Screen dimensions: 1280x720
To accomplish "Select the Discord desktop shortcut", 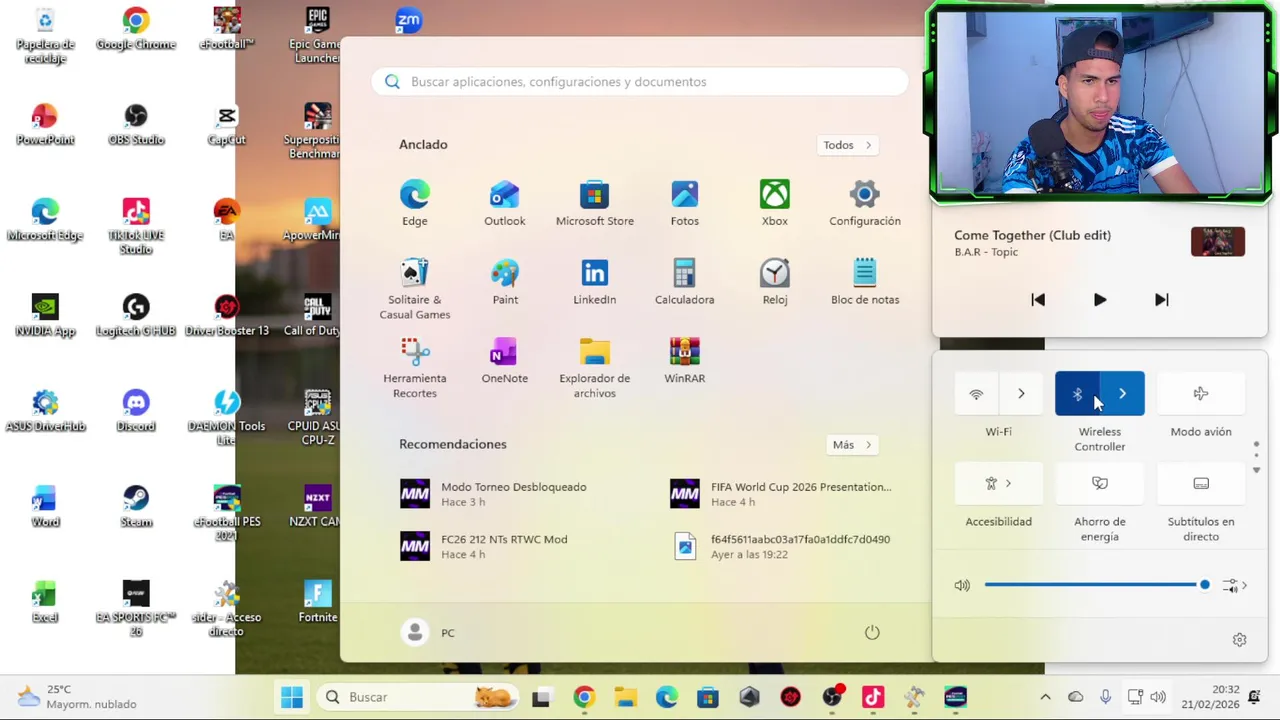I will tap(136, 411).
